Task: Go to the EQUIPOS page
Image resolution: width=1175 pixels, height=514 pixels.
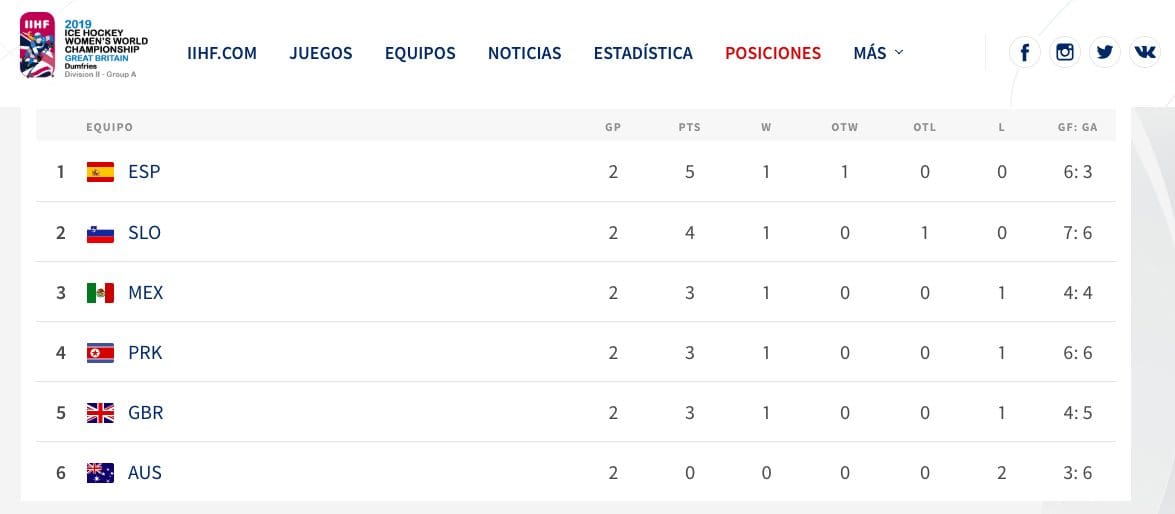Action: [420, 53]
